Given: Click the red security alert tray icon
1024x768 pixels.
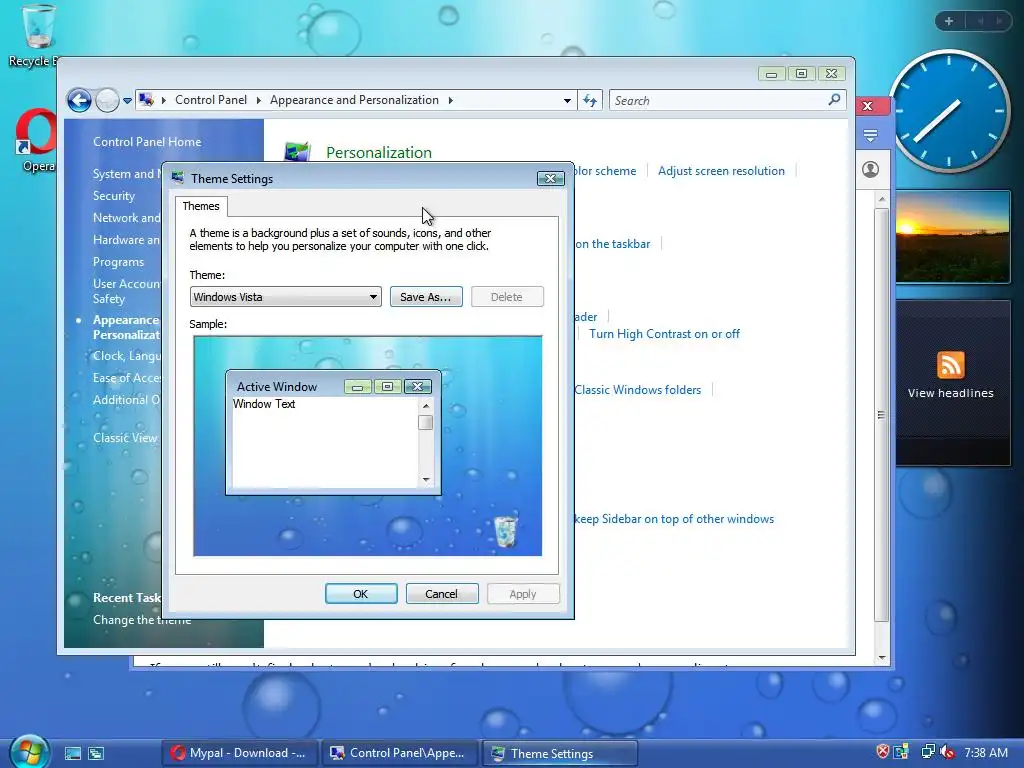Looking at the screenshot, I should coord(882,752).
